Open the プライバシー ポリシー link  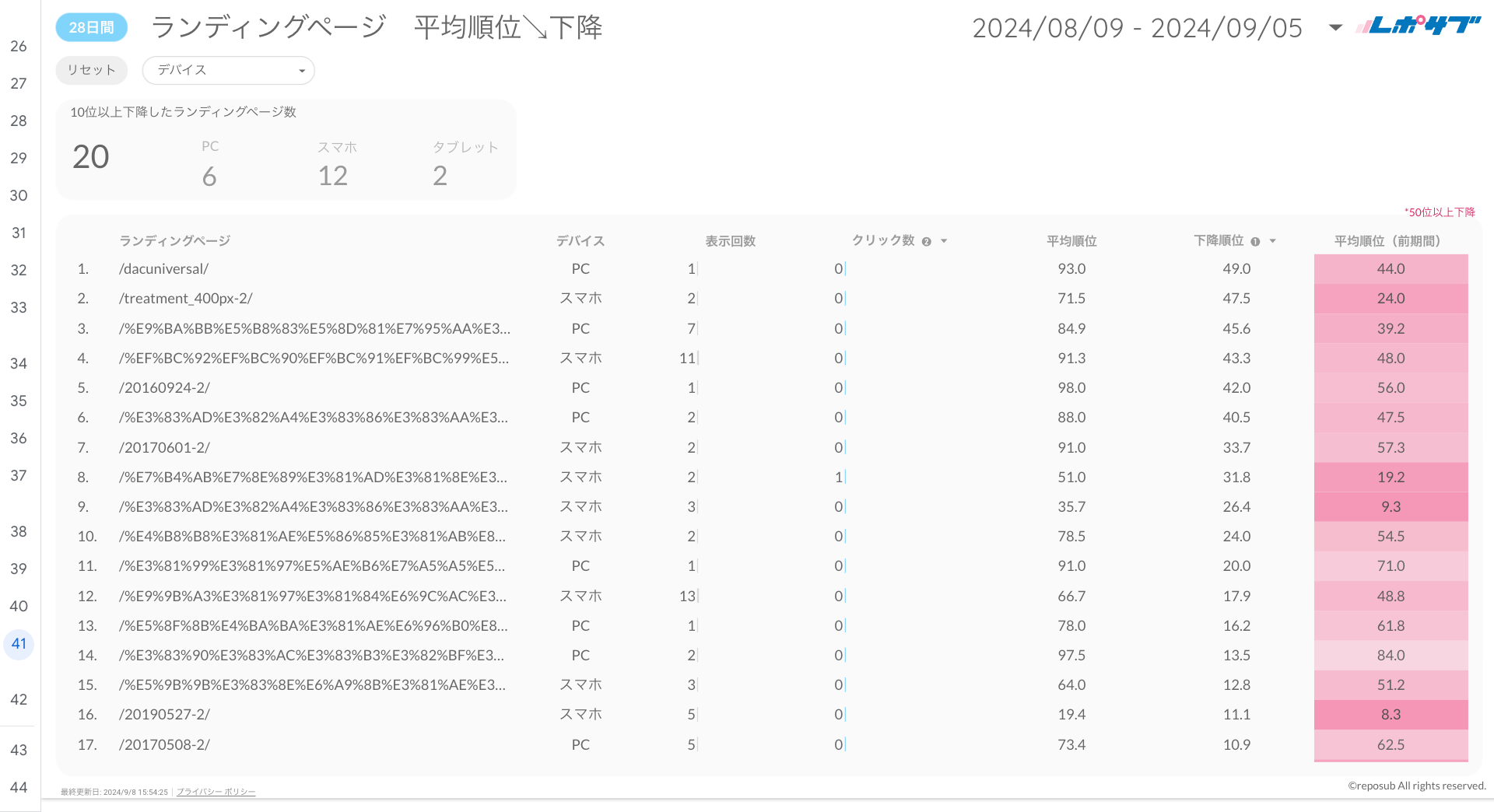point(216,791)
